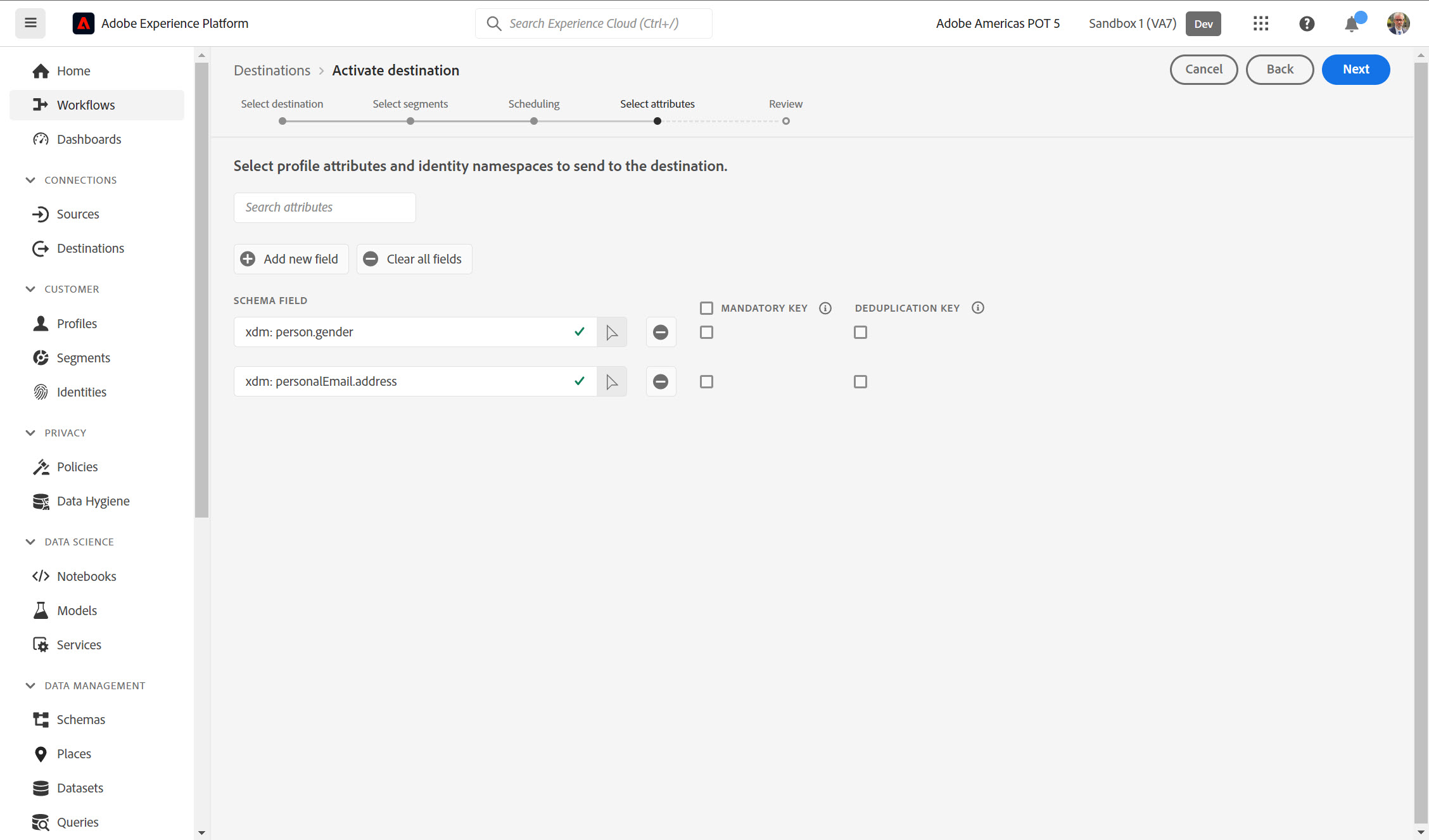The width and height of the screenshot is (1429, 840).
Task: Check deduplication key for personalEmail.address
Action: (x=860, y=381)
